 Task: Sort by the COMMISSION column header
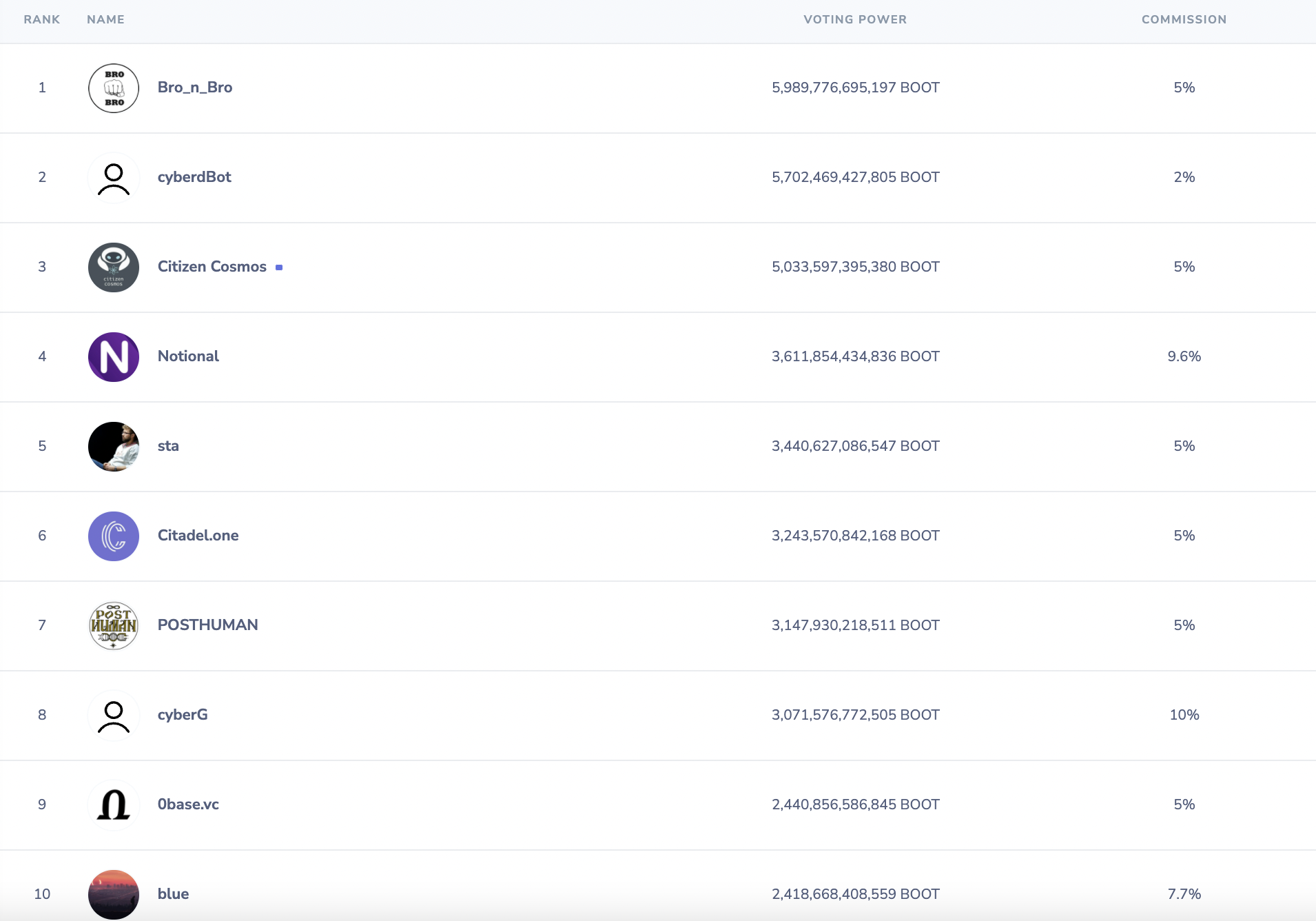point(1184,19)
